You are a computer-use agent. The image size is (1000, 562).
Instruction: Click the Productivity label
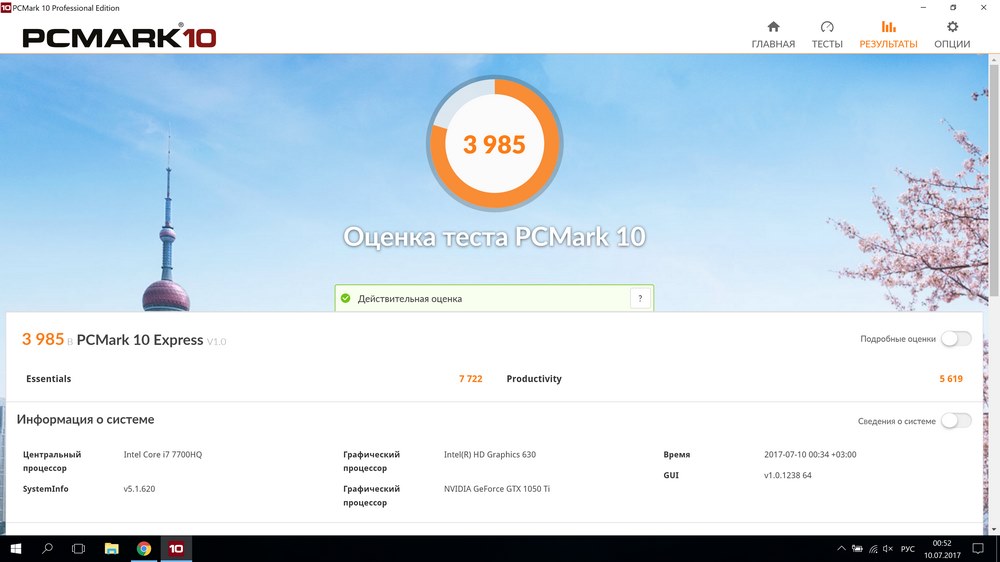534,378
